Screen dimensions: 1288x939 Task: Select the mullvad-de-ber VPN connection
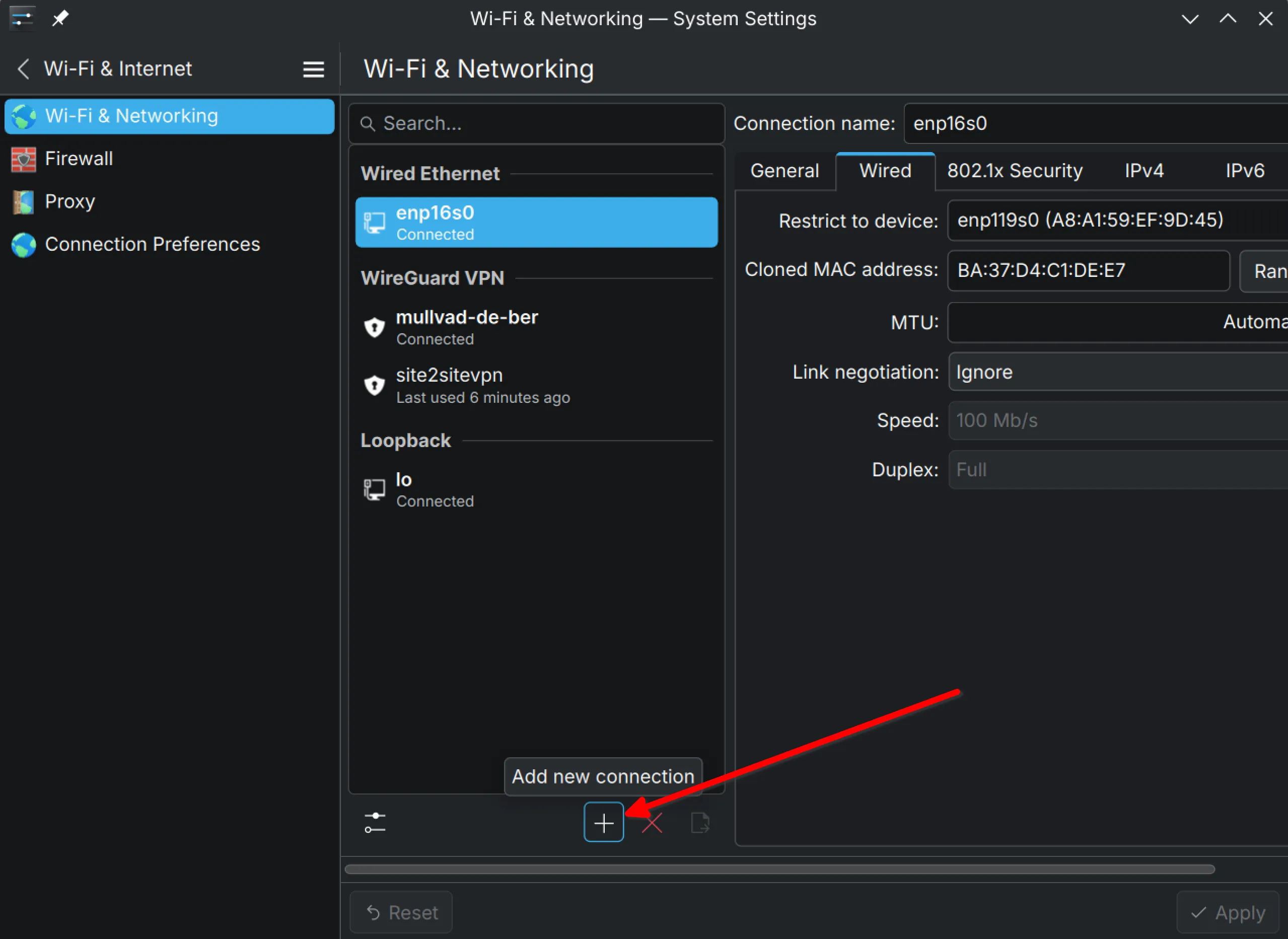(536, 327)
